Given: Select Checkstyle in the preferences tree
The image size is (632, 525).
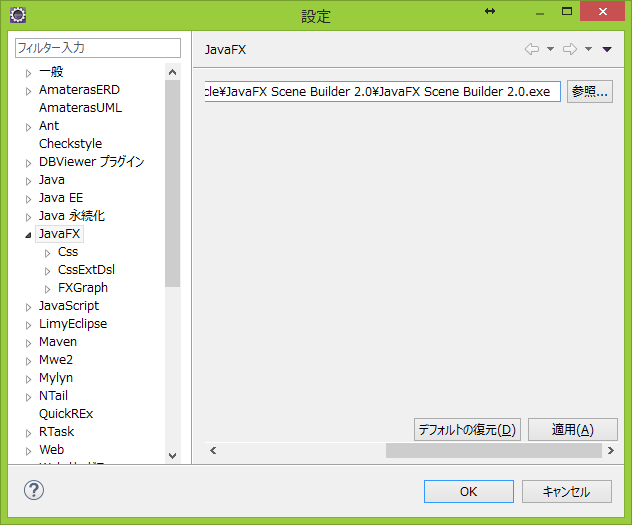Looking at the screenshot, I should click(70, 143).
